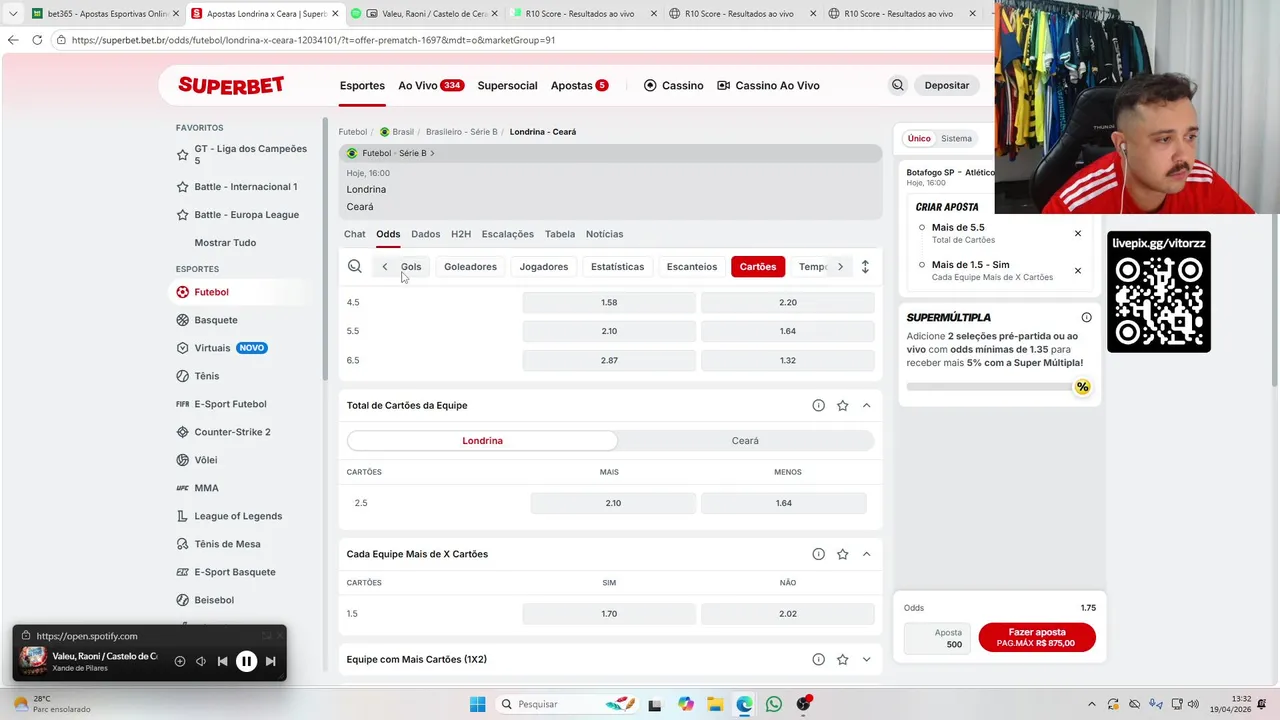This screenshot has height=720, width=1280.
Task: Favorite the GT - Liga dos Campeões 5 star
Action: tap(182, 155)
